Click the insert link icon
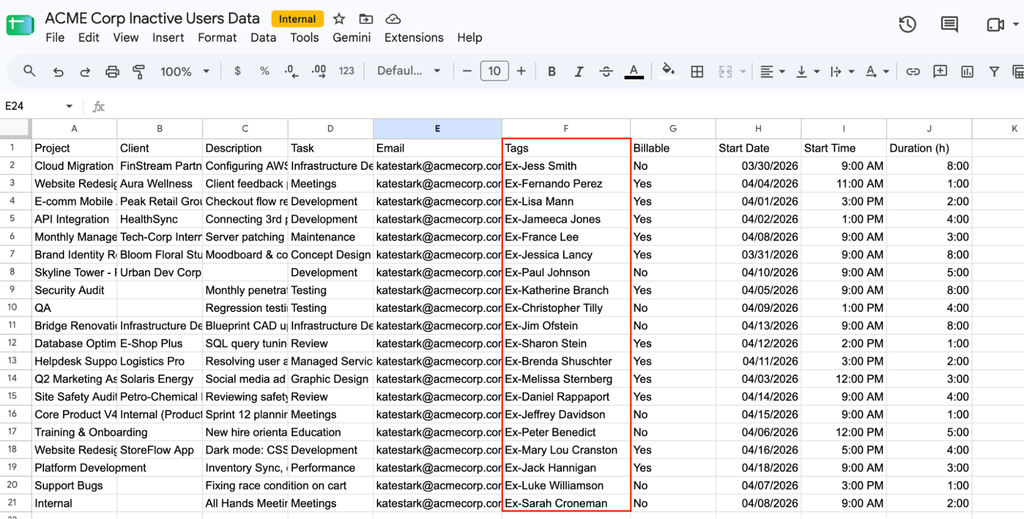The image size is (1024, 519). [913, 71]
